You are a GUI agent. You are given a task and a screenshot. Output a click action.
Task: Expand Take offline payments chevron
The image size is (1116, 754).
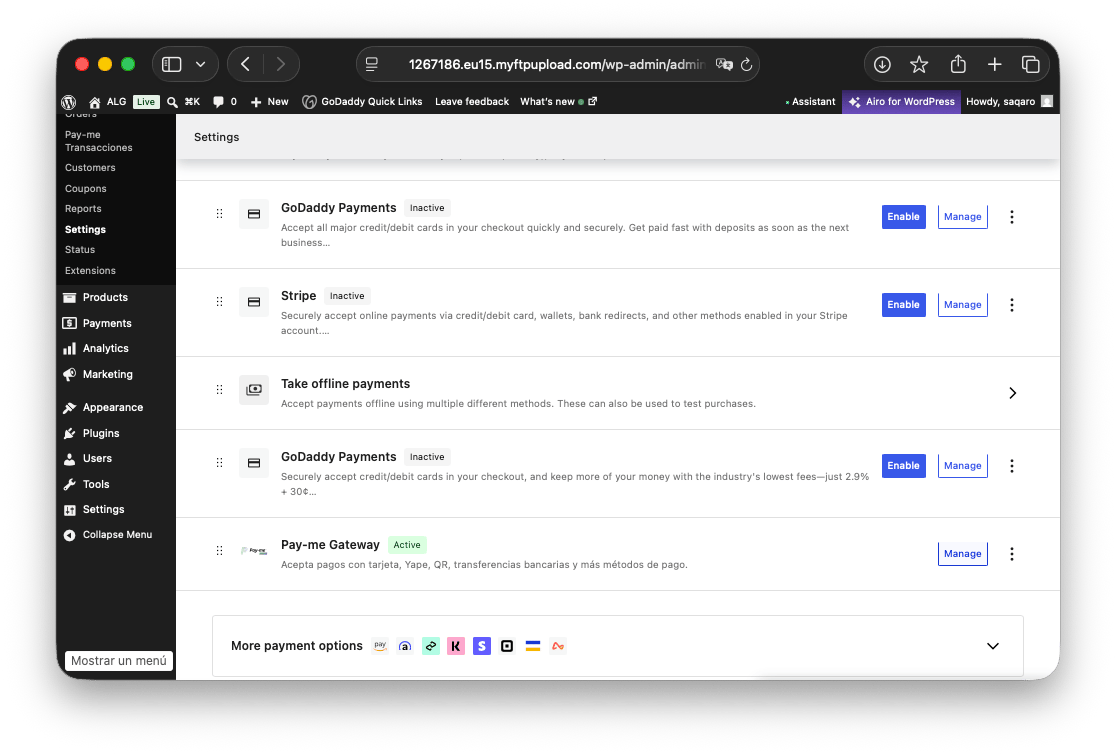point(1012,393)
